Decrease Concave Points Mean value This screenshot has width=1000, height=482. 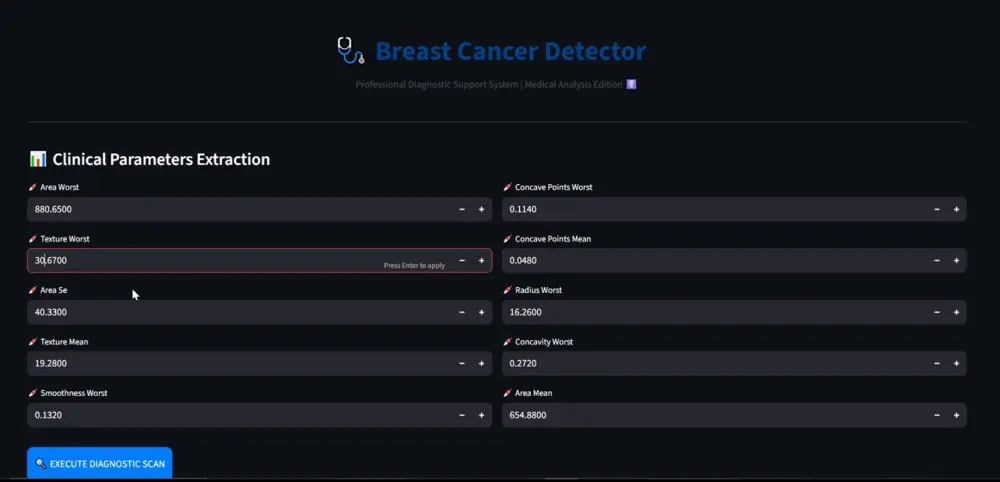tap(937, 261)
